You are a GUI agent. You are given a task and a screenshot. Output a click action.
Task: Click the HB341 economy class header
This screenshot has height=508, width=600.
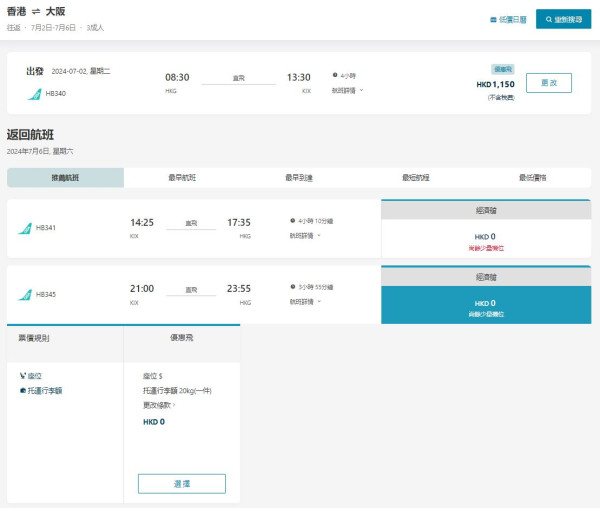click(x=486, y=210)
